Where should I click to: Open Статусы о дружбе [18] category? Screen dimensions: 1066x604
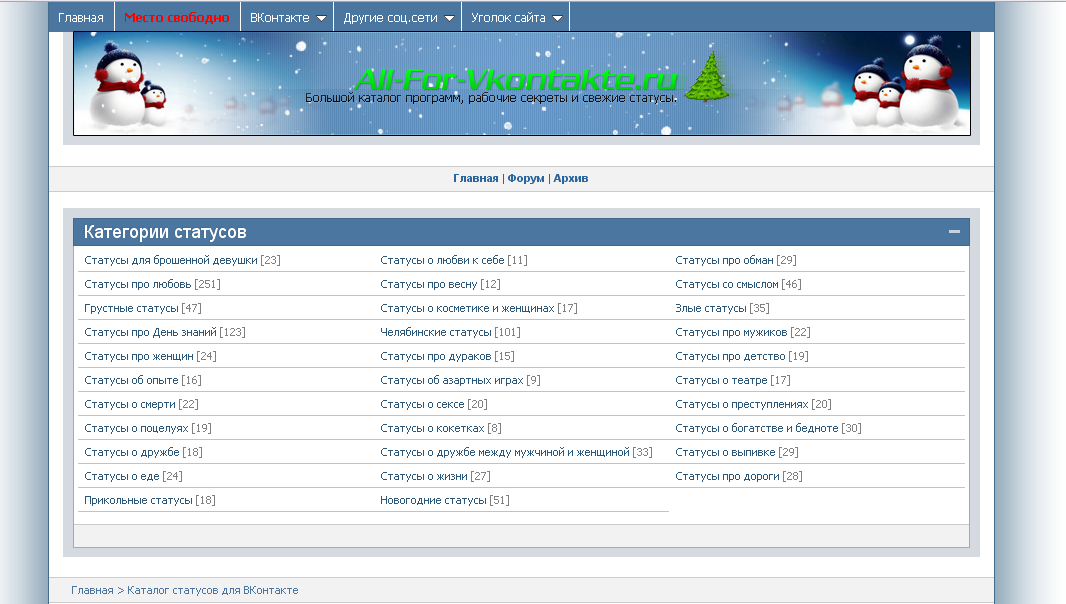(132, 452)
